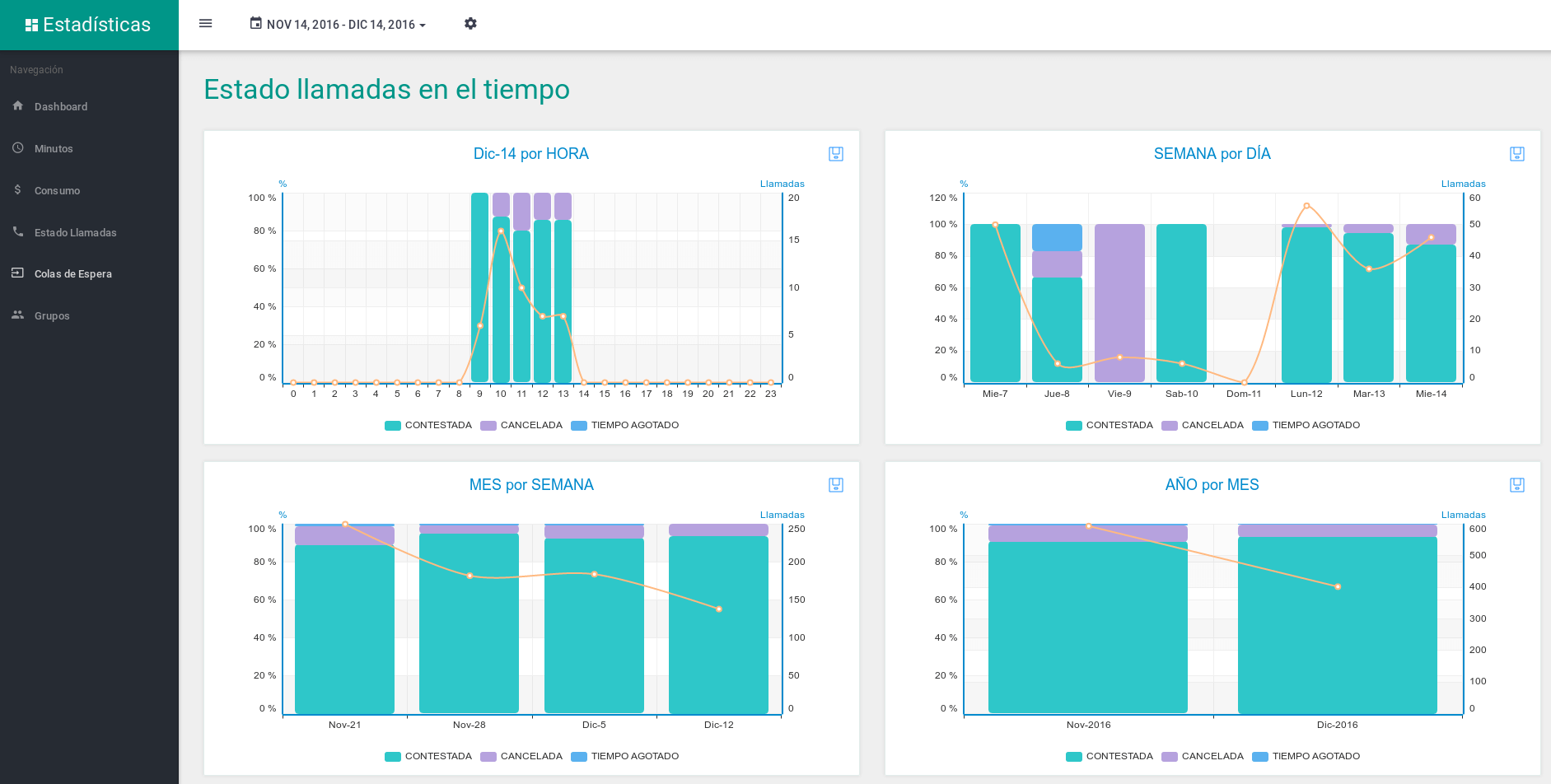Screen dimensions: 1551x784
Task: Click the 'Dom-11' axis label
Action: (x=1244, y=394)
